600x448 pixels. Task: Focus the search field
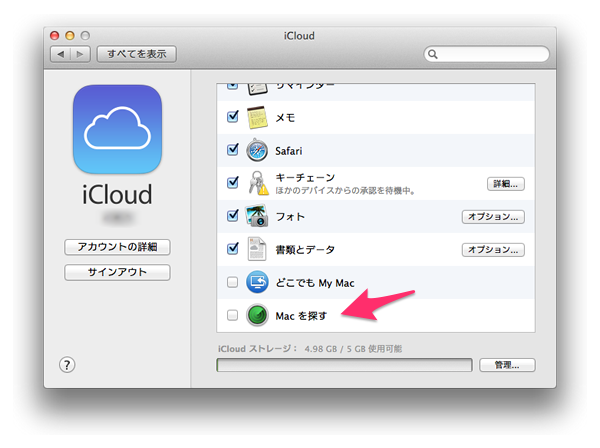(x=486, y=54)
